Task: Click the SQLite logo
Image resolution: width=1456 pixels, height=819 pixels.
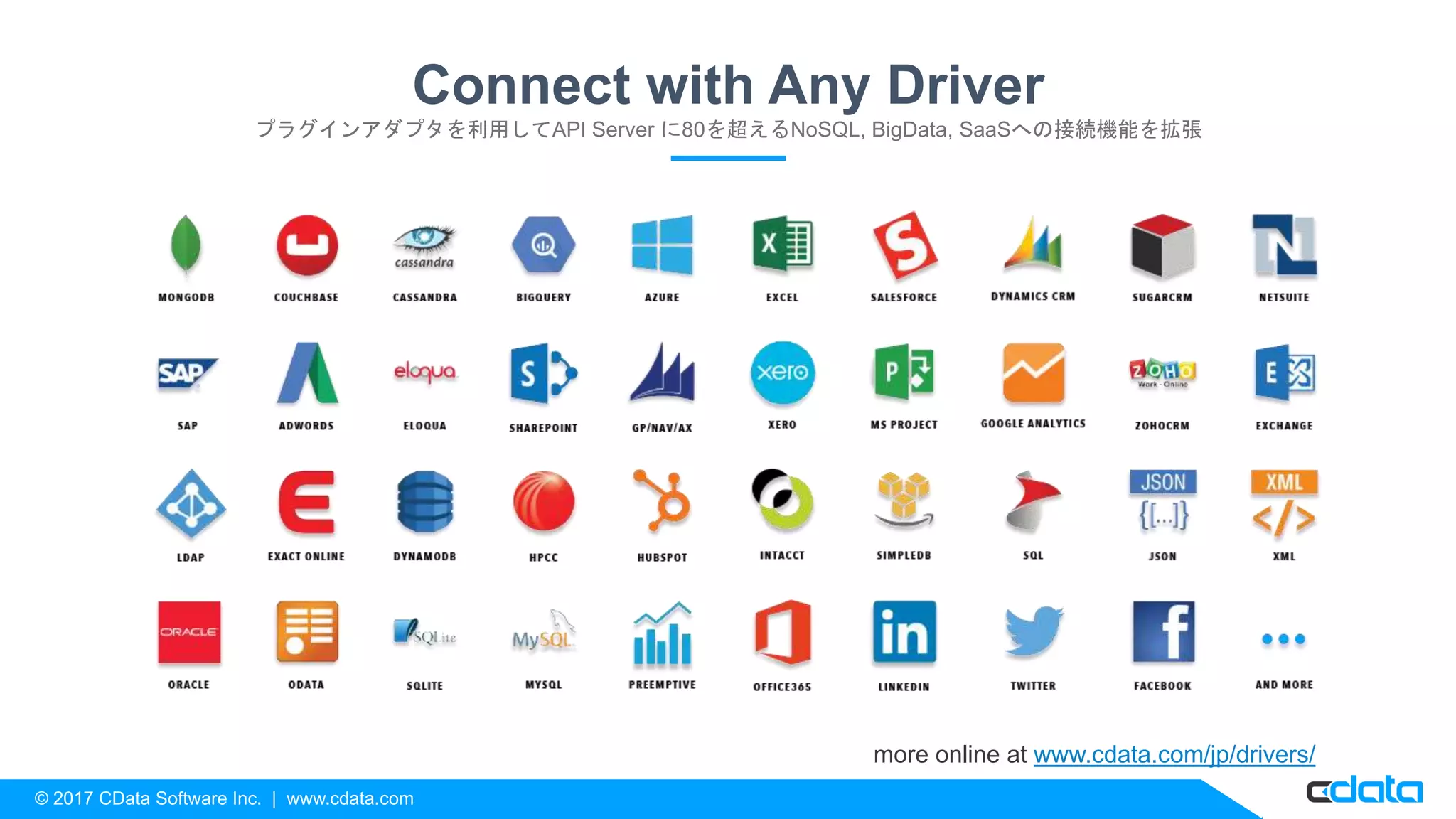Action: [424, 632]
